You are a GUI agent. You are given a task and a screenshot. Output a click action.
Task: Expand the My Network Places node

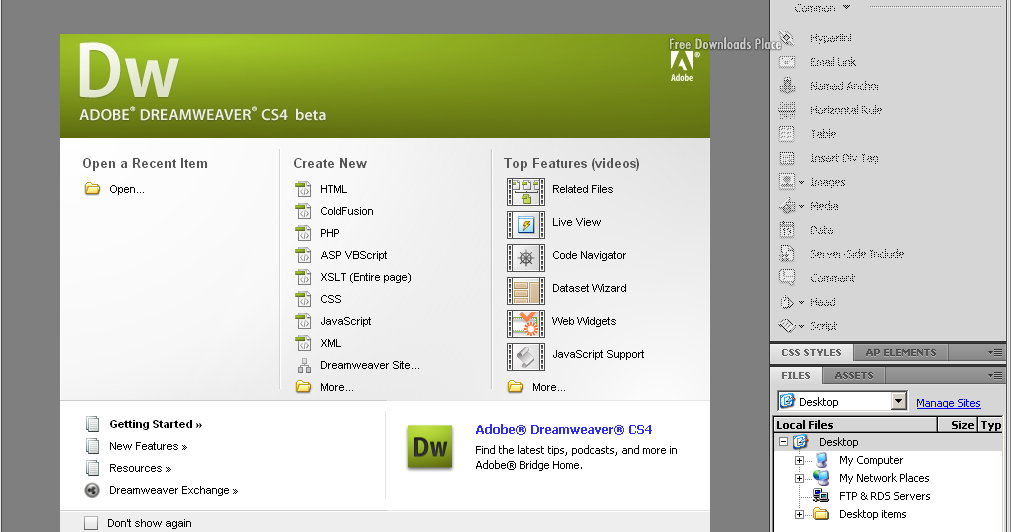799,478
